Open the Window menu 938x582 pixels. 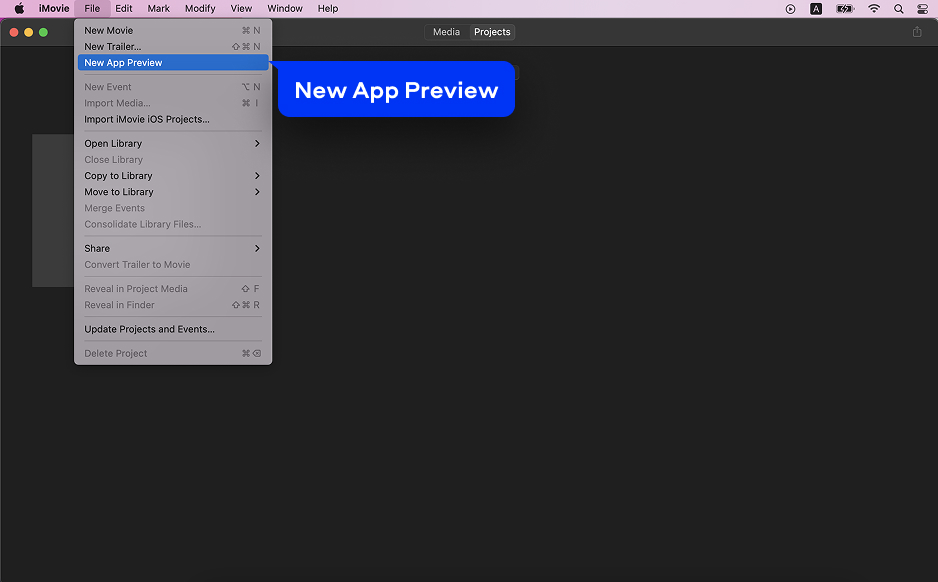tap(285, 8)
